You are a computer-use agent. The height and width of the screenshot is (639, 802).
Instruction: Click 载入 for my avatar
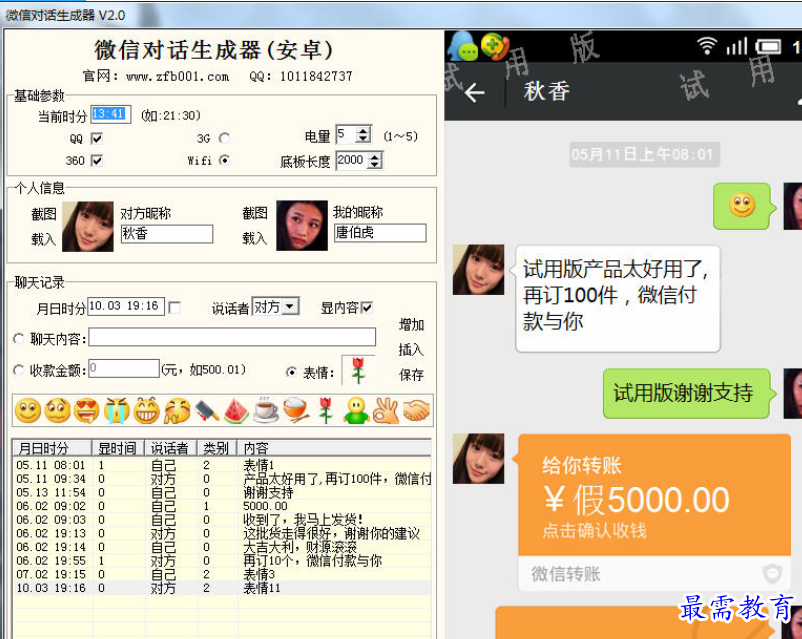pos(255,238)
